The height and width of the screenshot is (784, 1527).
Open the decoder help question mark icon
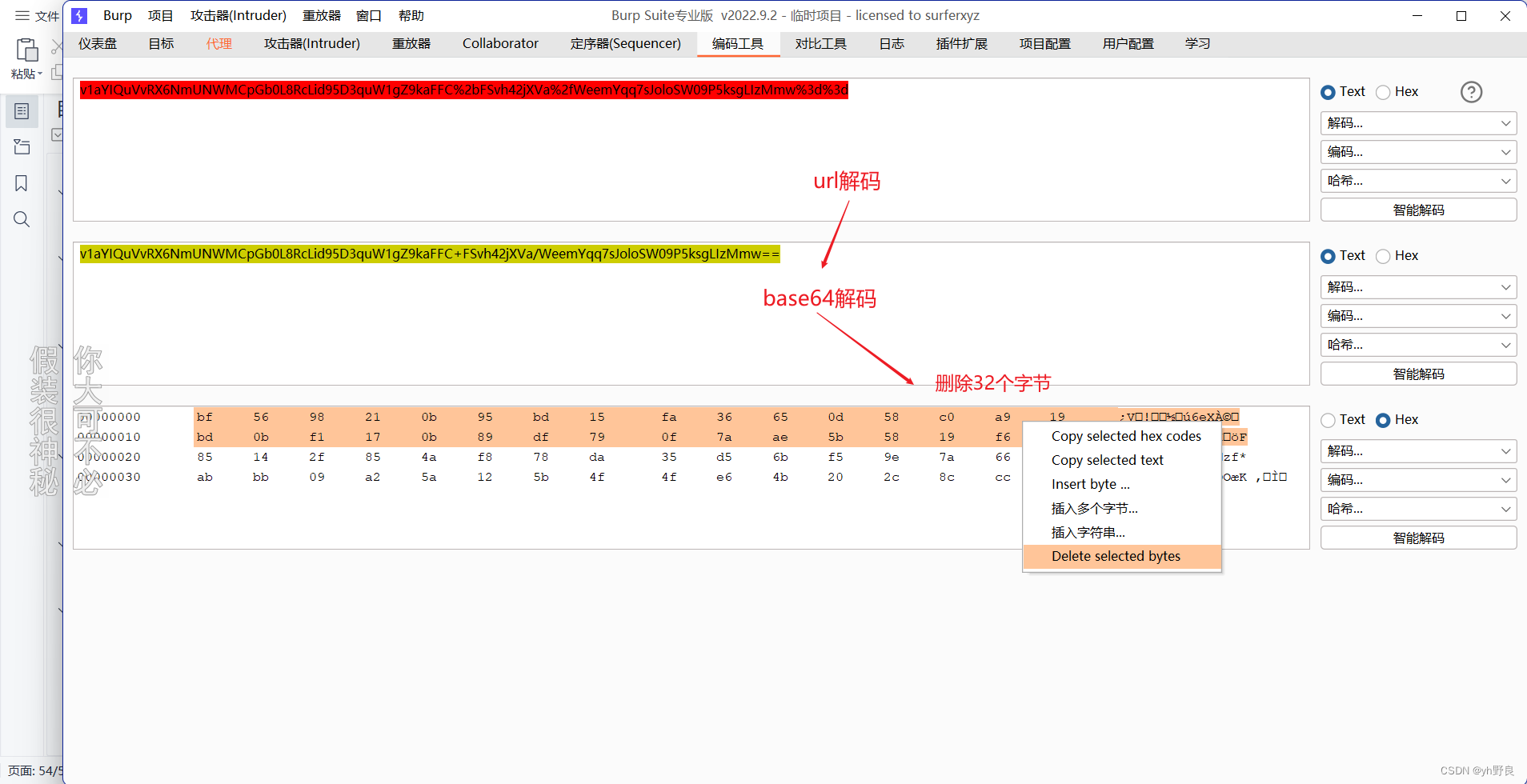tap(1471, 92)
